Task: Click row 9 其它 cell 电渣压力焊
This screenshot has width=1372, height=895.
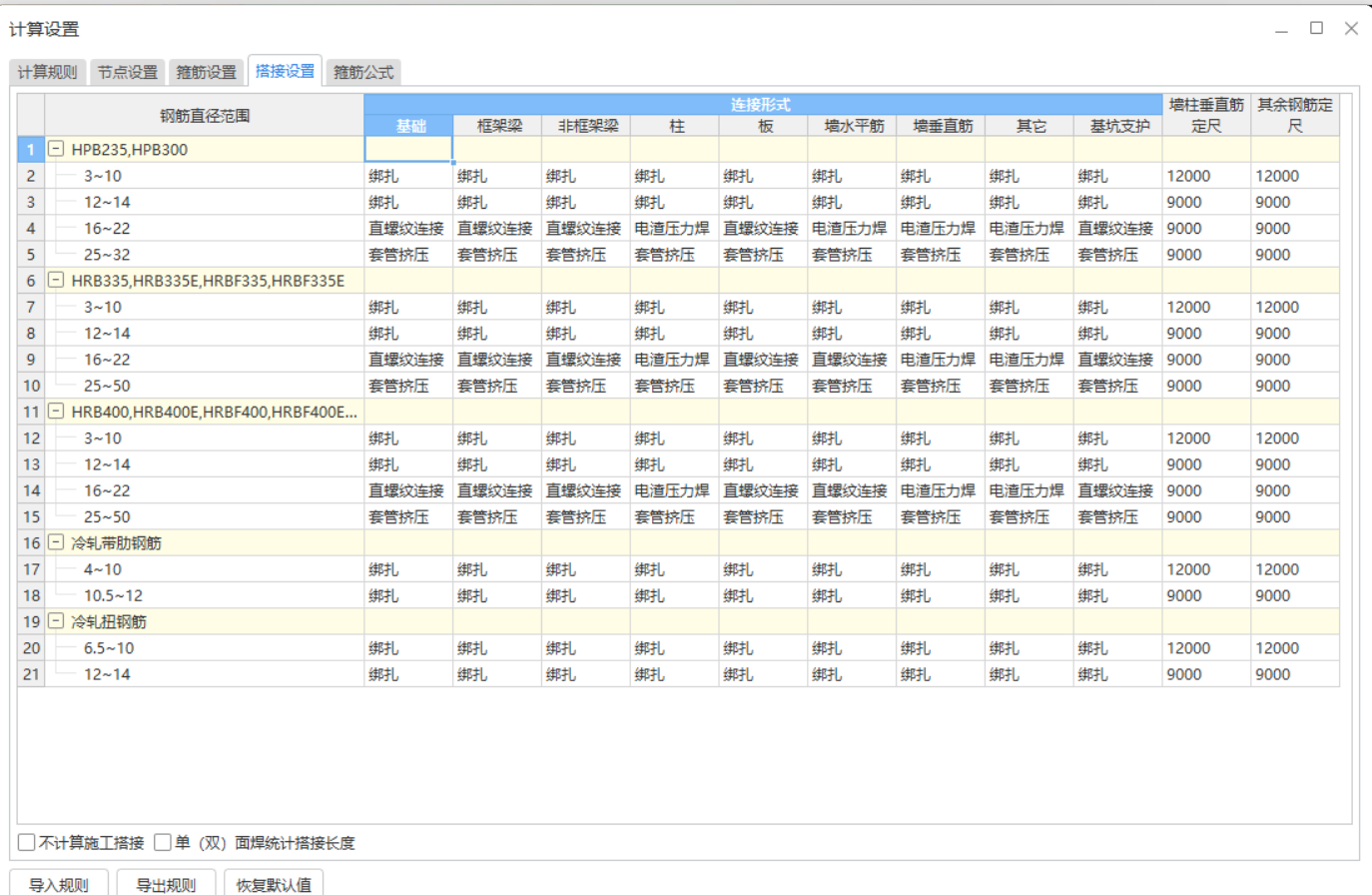Action: point(1030,360)
